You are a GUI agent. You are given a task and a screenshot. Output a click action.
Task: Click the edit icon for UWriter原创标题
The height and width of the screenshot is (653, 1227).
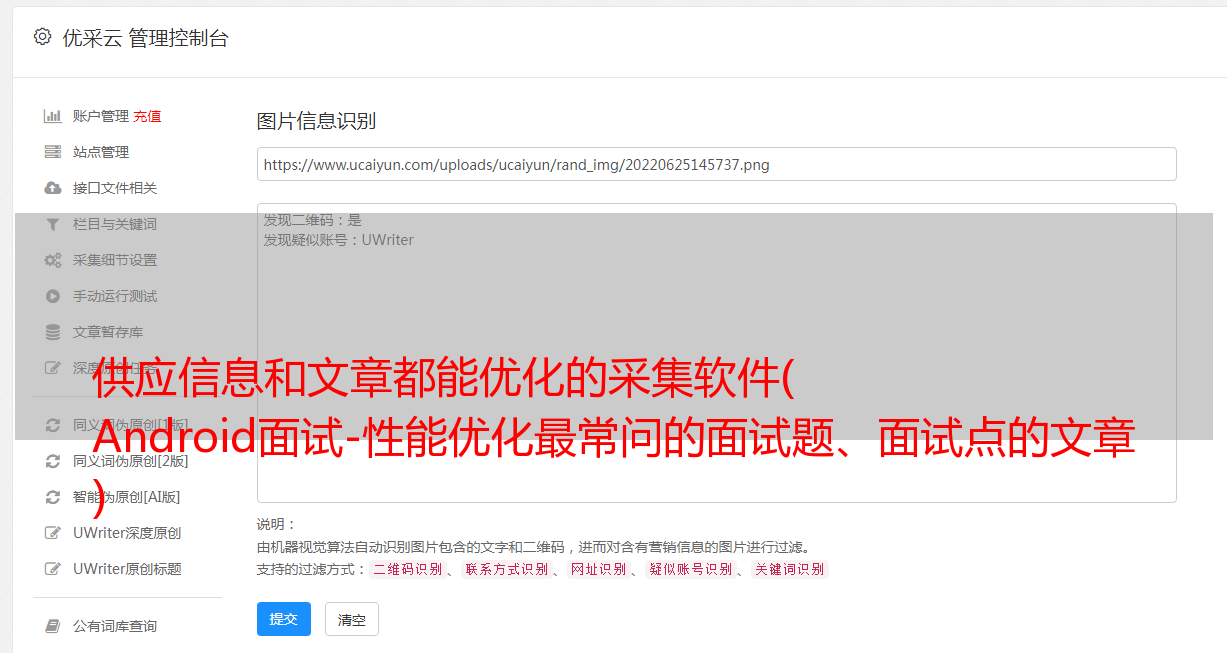tap(53, 569)
